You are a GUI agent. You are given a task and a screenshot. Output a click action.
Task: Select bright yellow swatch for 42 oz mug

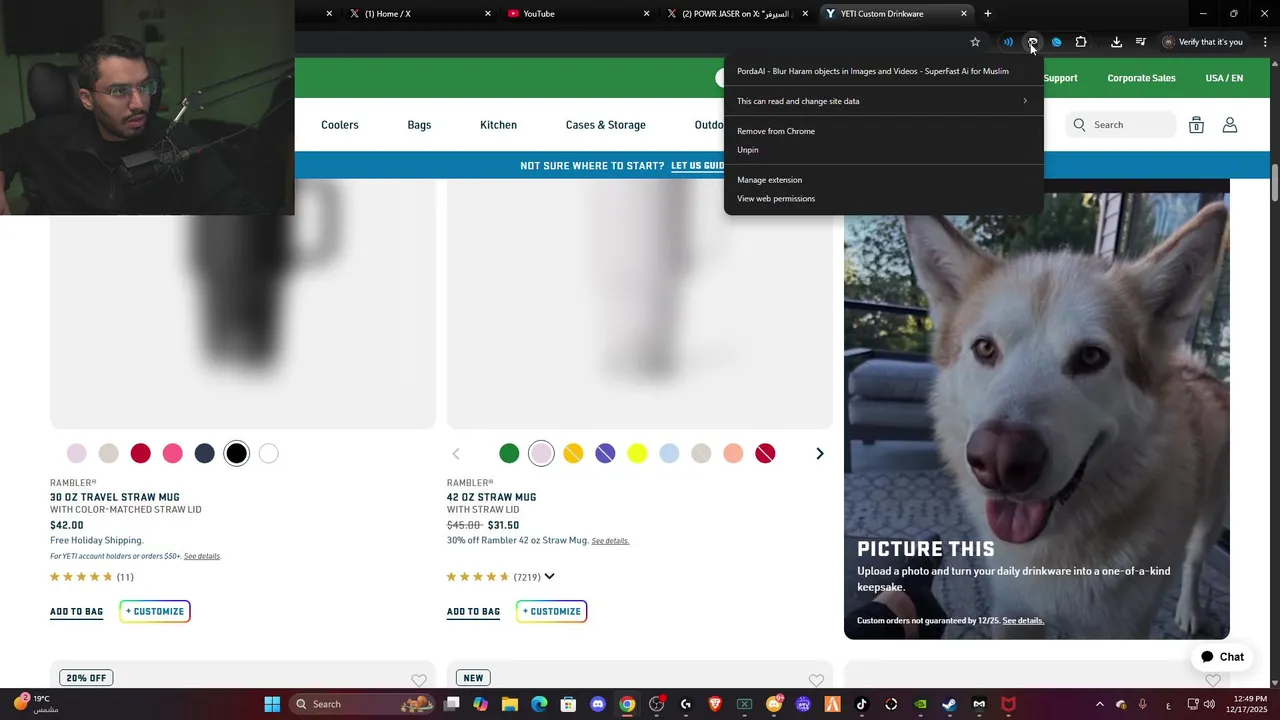pyautogui.click(x=637, y=454)
